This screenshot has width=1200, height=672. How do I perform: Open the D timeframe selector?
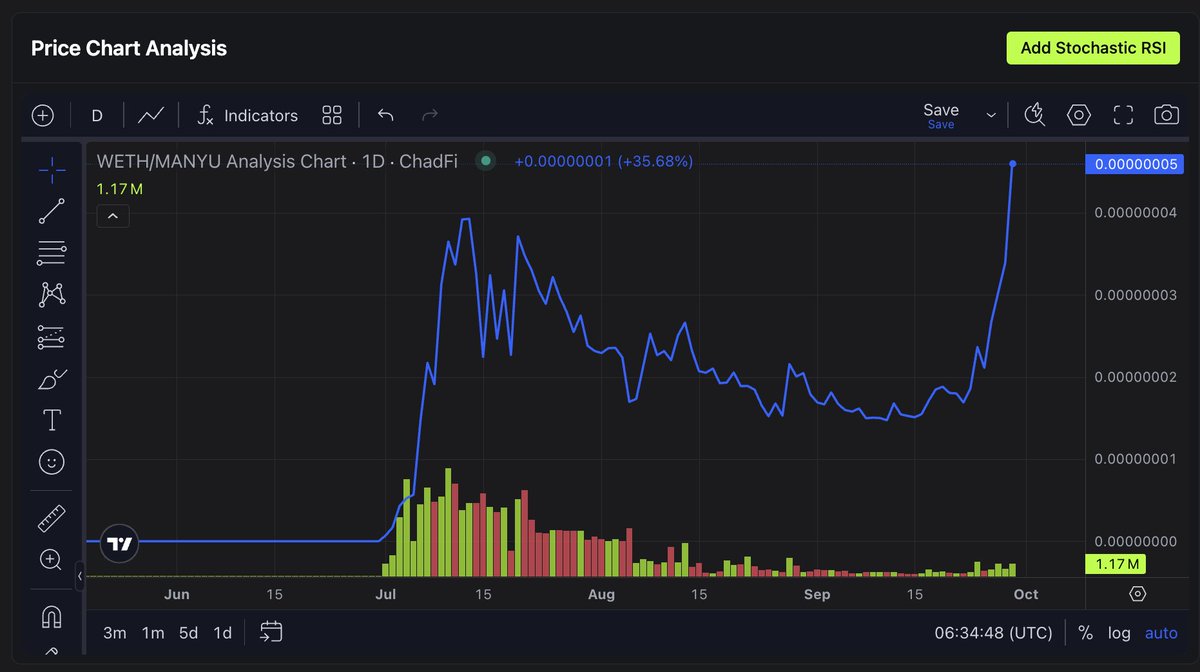(x=96, y=115)
